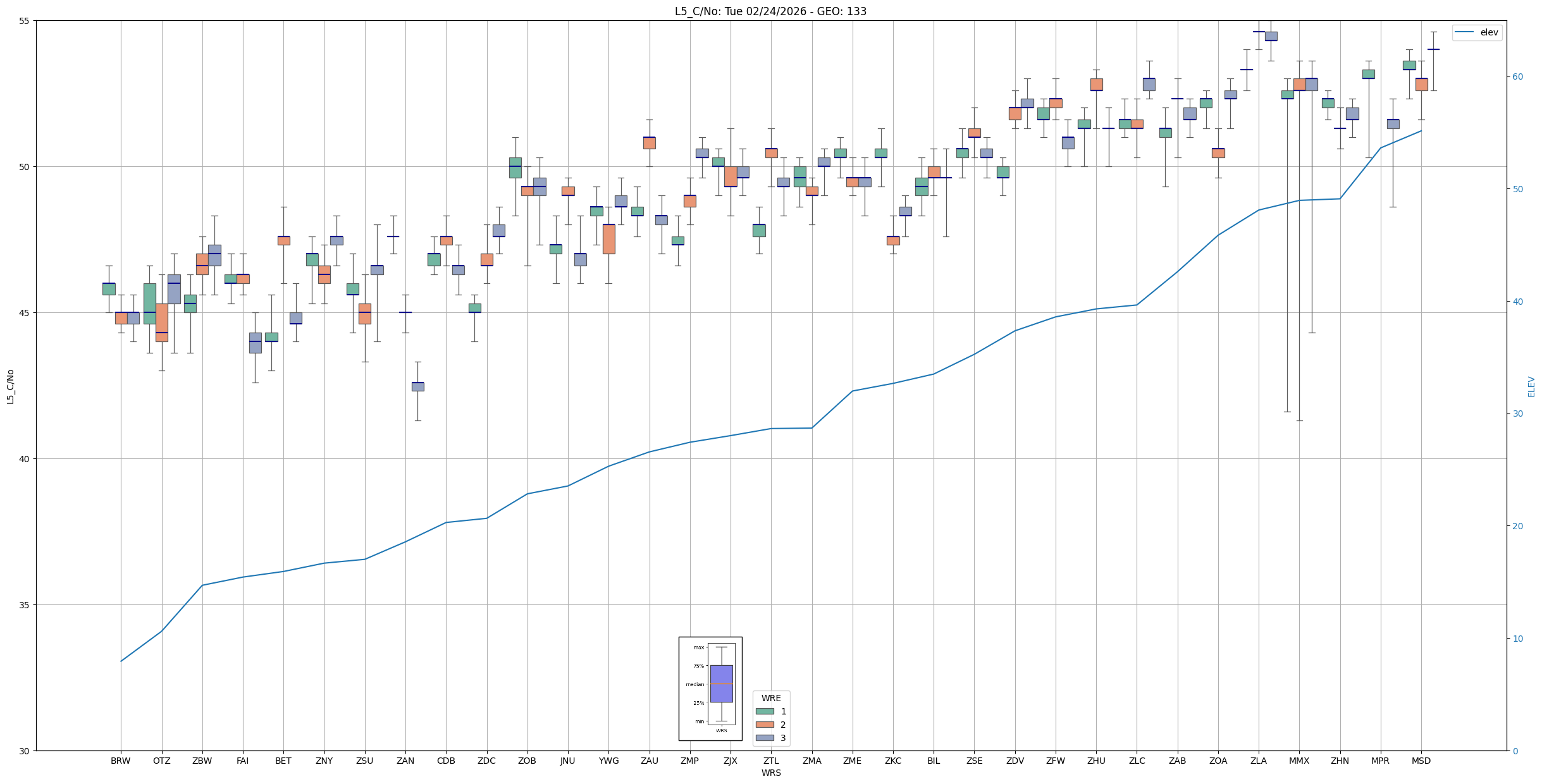Click the 60 tick on right axis
Image resolution: width=1542 pixels, height=784 pixels.
coord(1517,77)
